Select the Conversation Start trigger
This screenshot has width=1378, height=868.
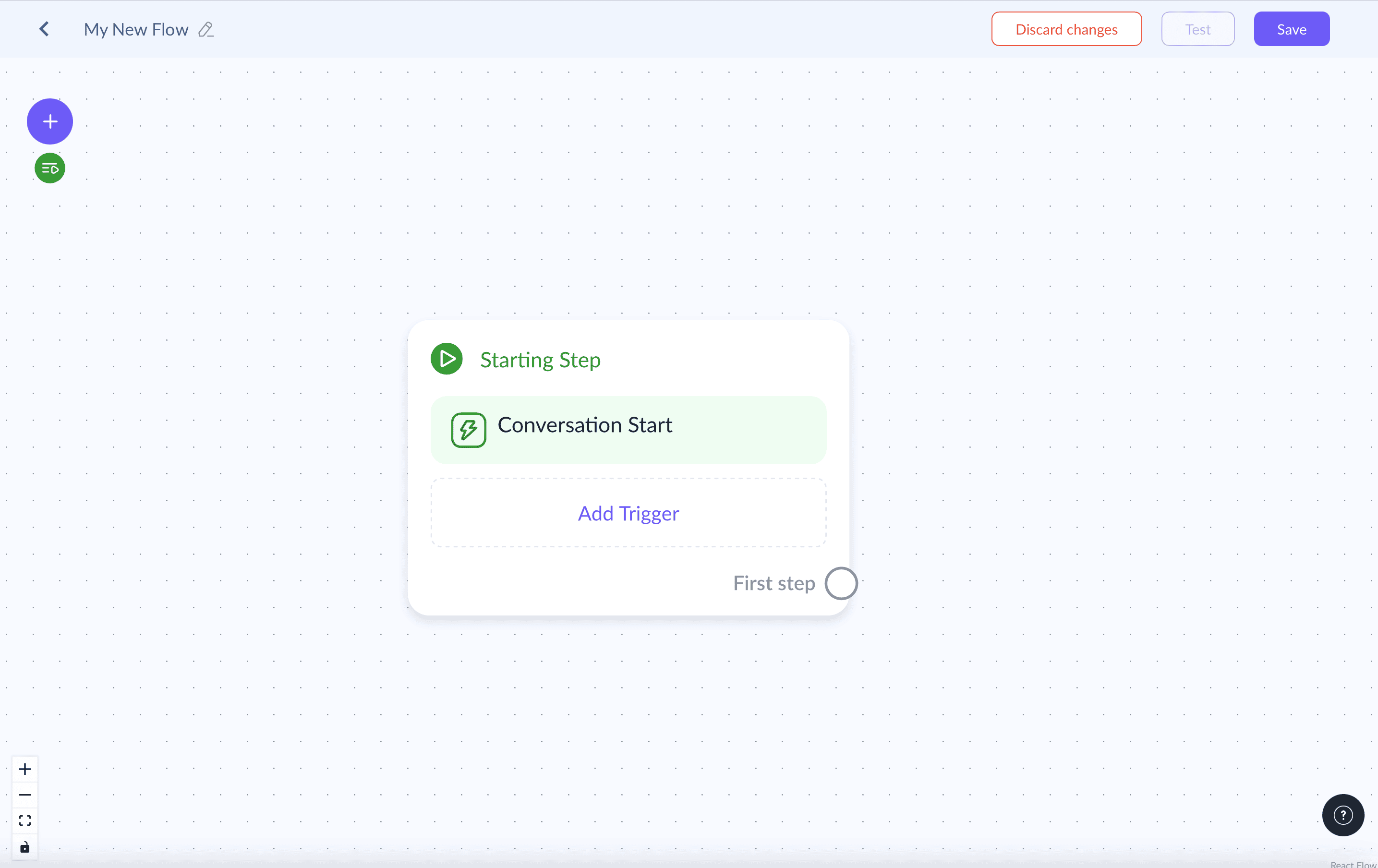pyautogui.click(x=629, y=430)
